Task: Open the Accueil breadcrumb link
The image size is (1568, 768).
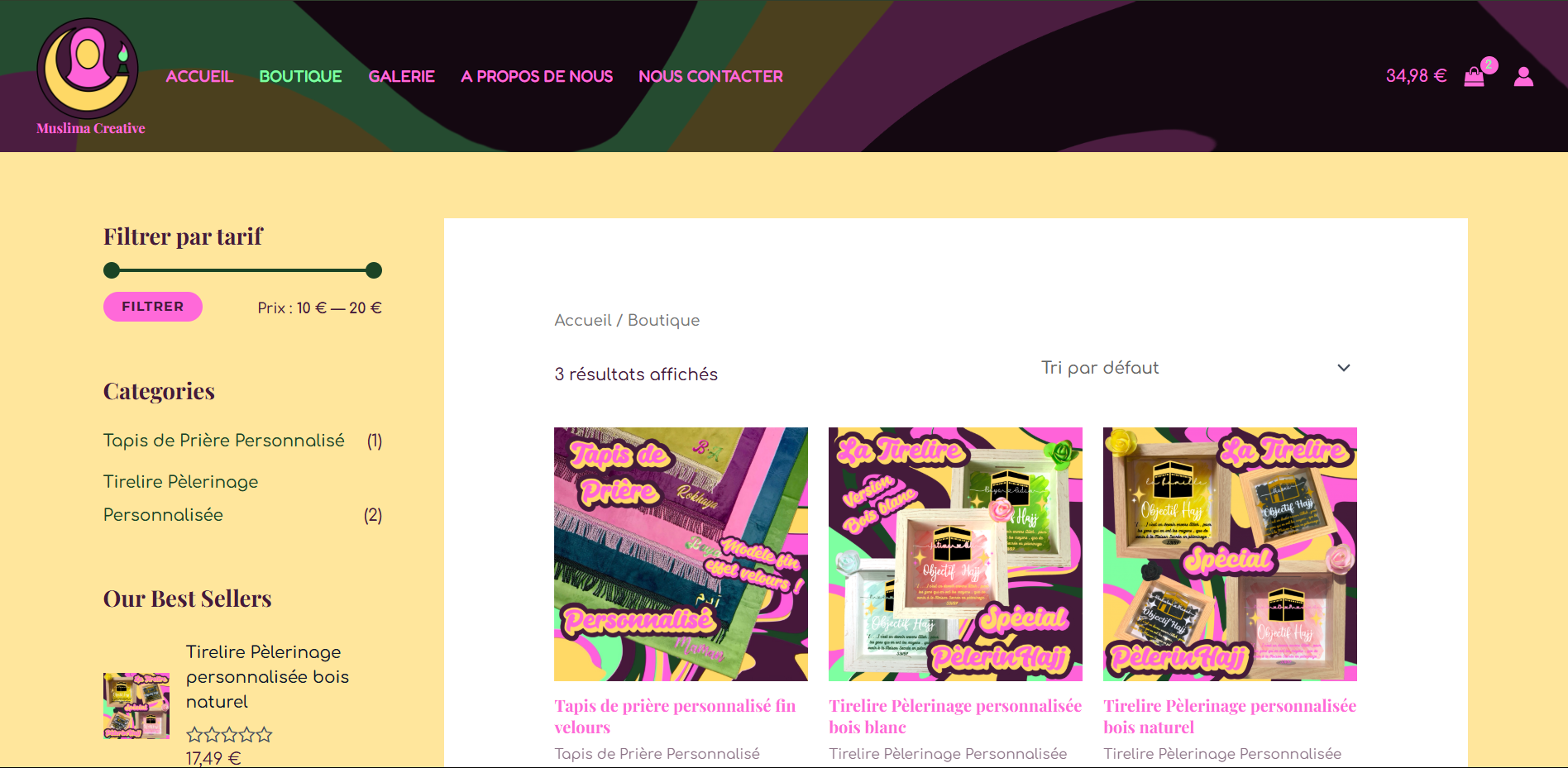Action: point(581,320)
